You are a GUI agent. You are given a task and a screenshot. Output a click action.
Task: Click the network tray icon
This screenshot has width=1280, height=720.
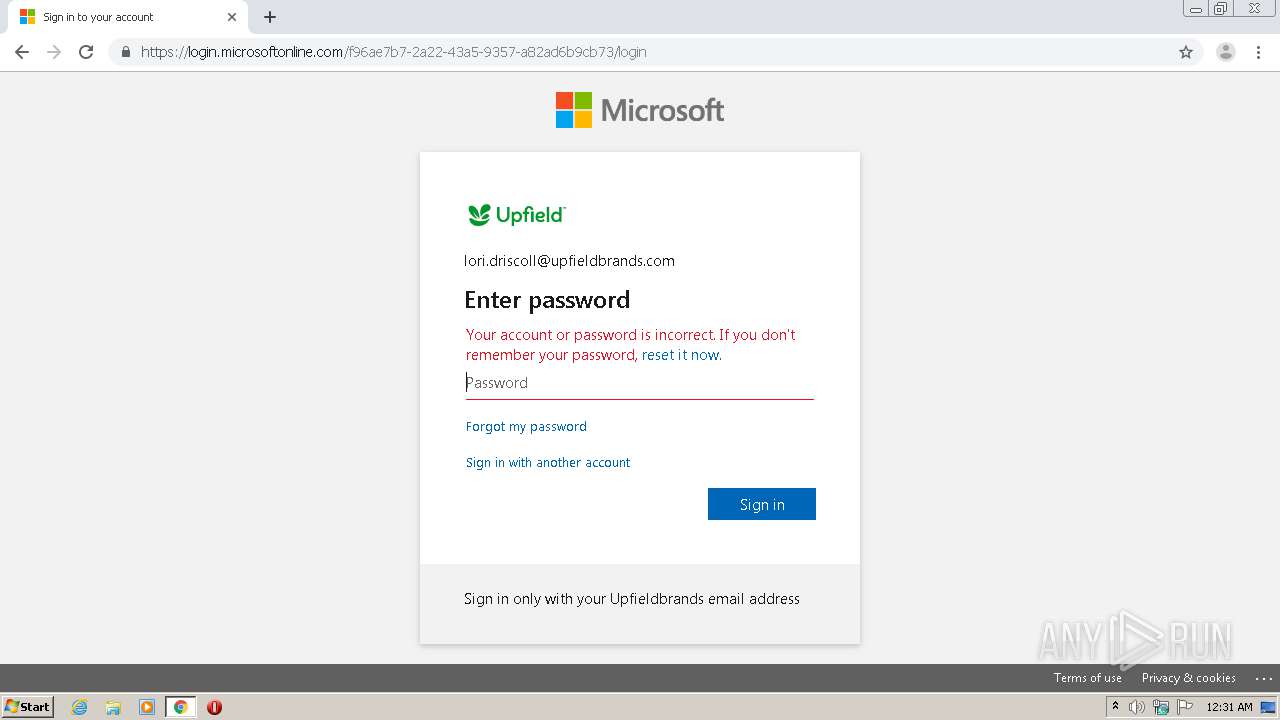1161,707
